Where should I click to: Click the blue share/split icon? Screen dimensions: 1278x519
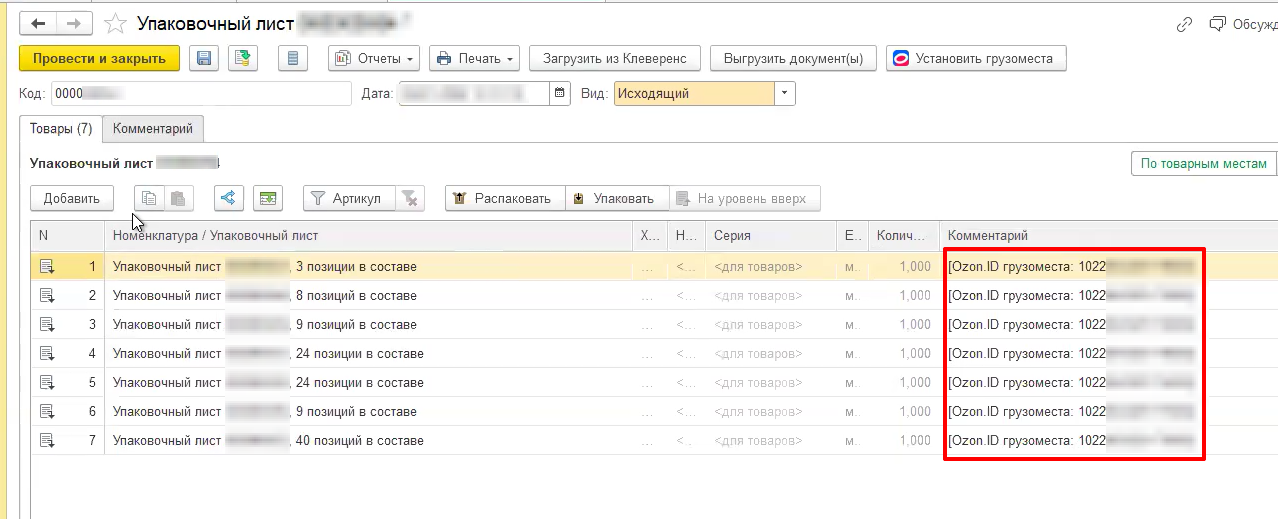click(x=229, y=198)
